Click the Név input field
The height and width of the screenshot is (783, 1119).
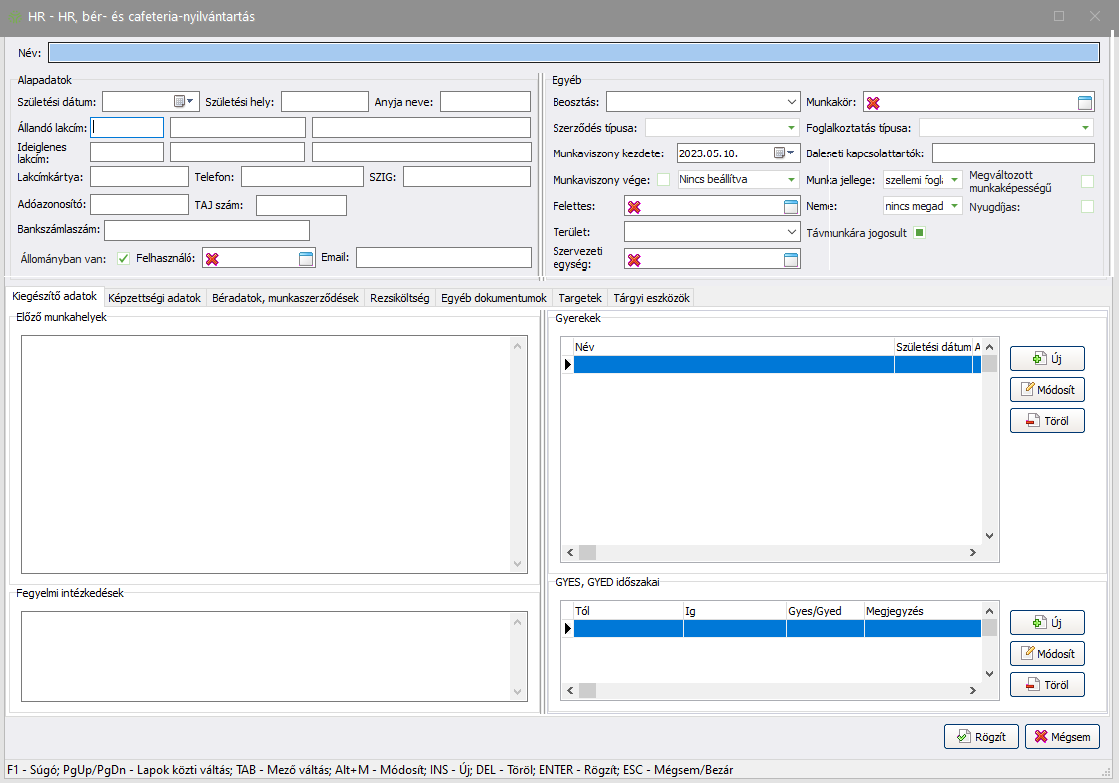tap(580, 53)
